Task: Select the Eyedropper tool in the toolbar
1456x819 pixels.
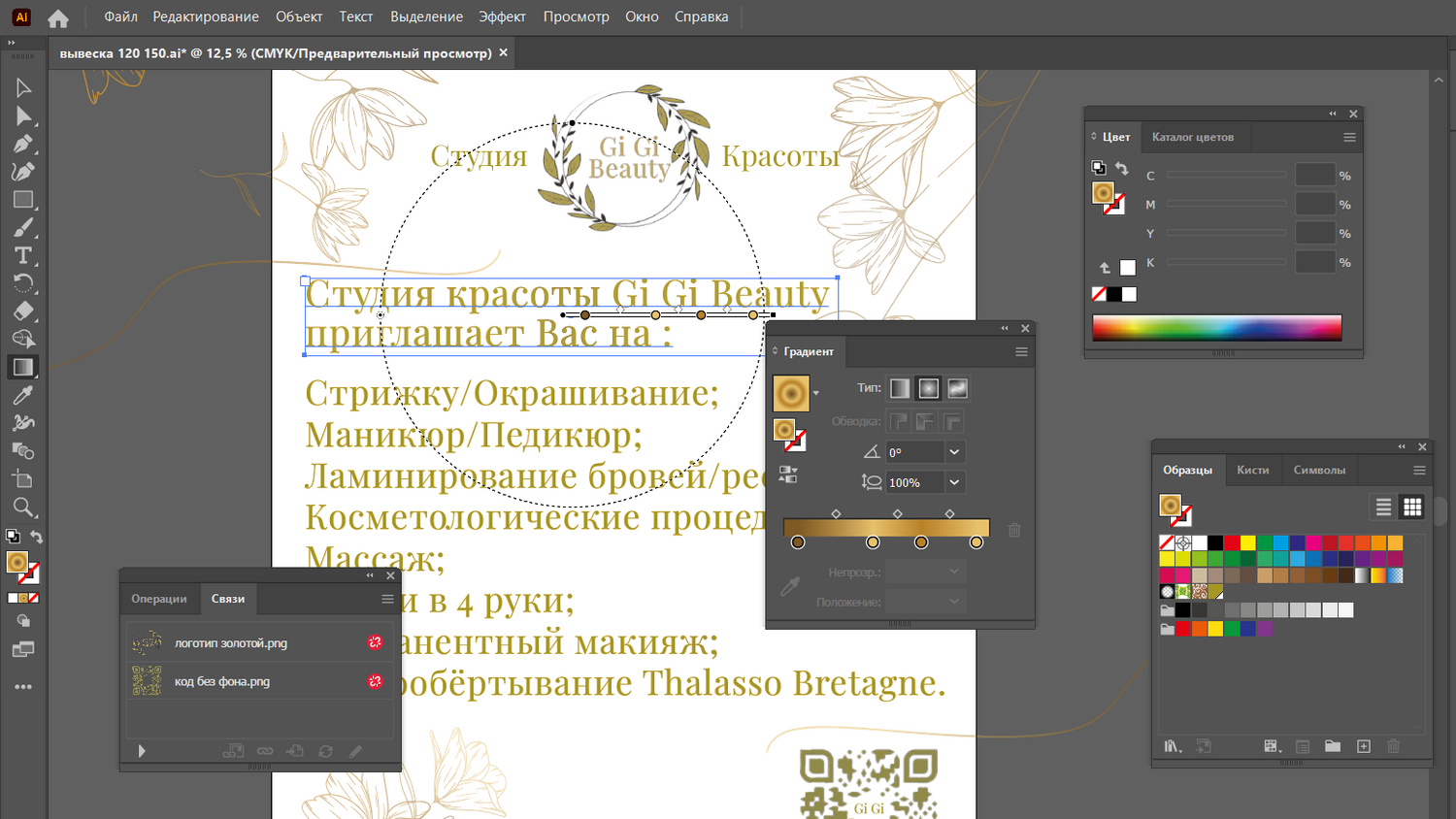Action: coord(23,395)
